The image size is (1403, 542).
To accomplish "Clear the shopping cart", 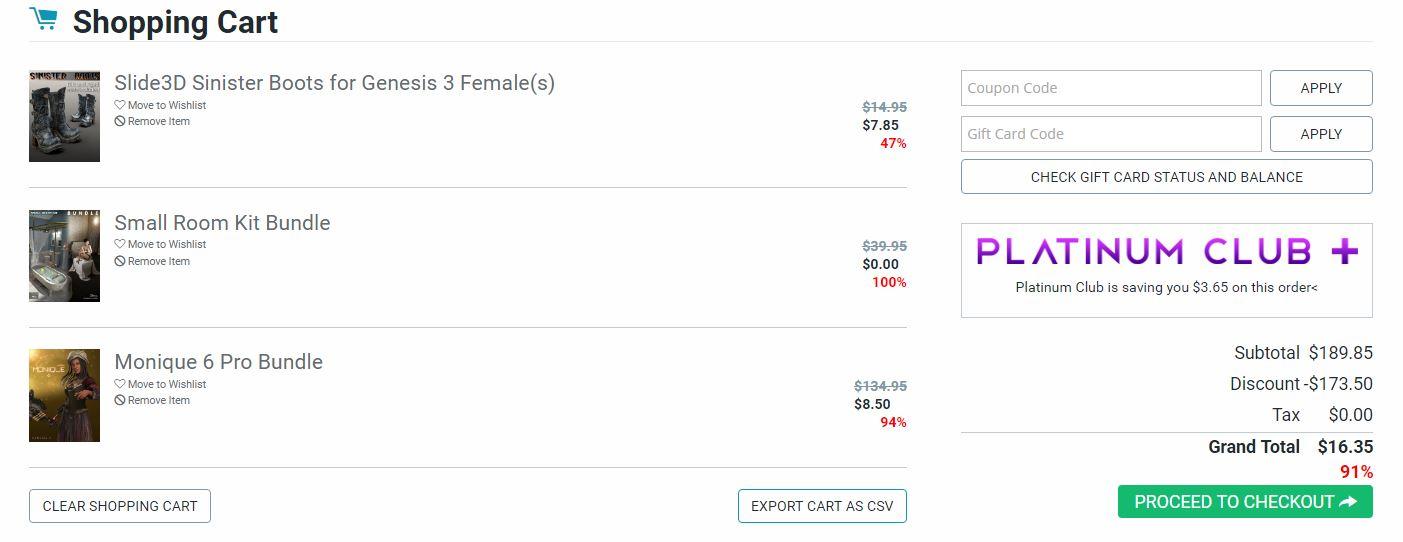I will pos(120,506).
